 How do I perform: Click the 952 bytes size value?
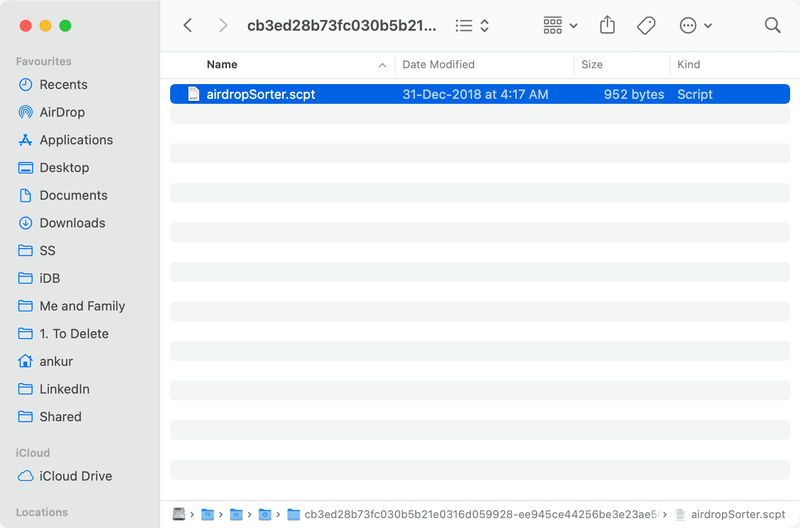634,94
